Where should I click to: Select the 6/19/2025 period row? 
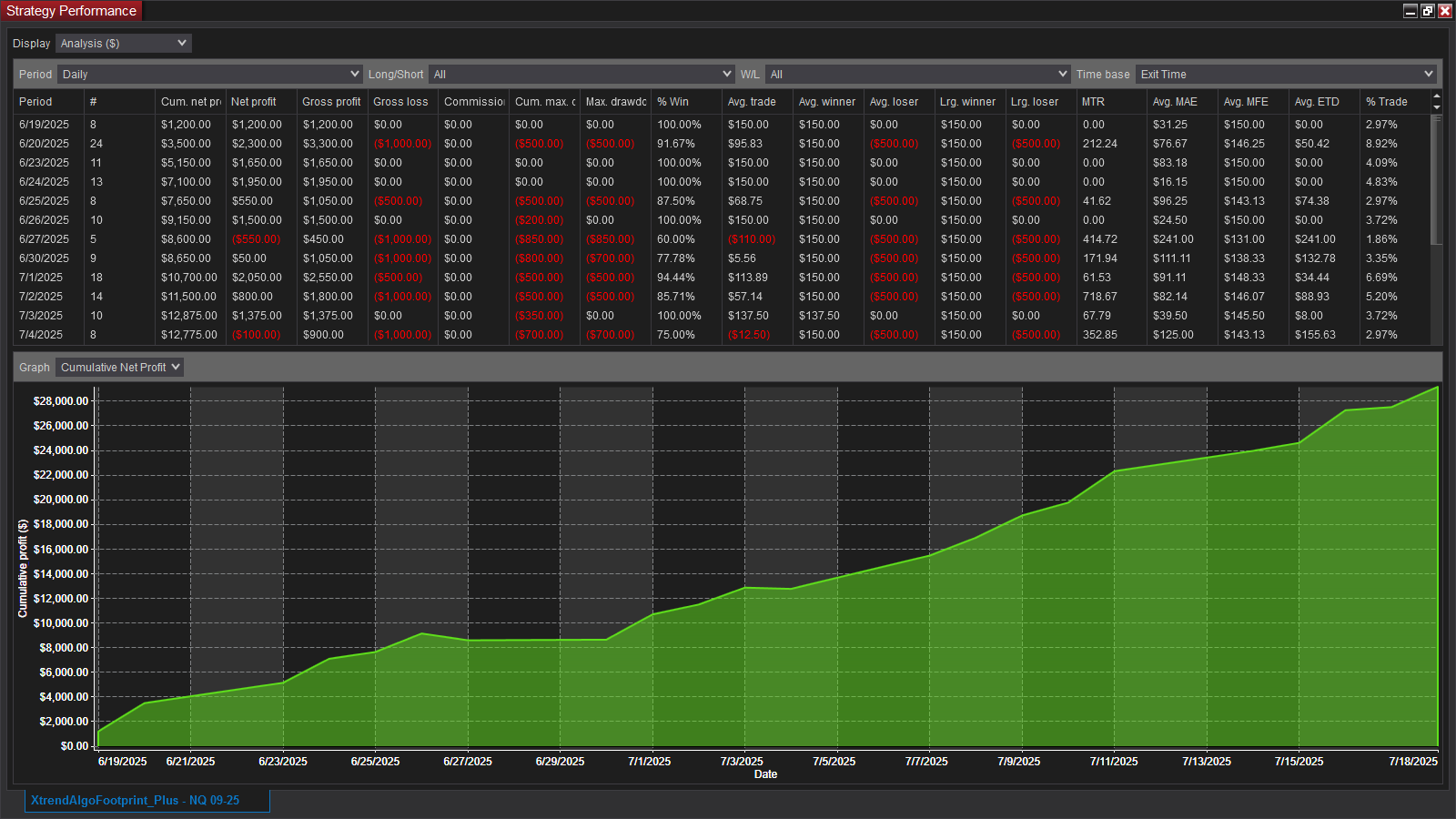pos(722,125)
